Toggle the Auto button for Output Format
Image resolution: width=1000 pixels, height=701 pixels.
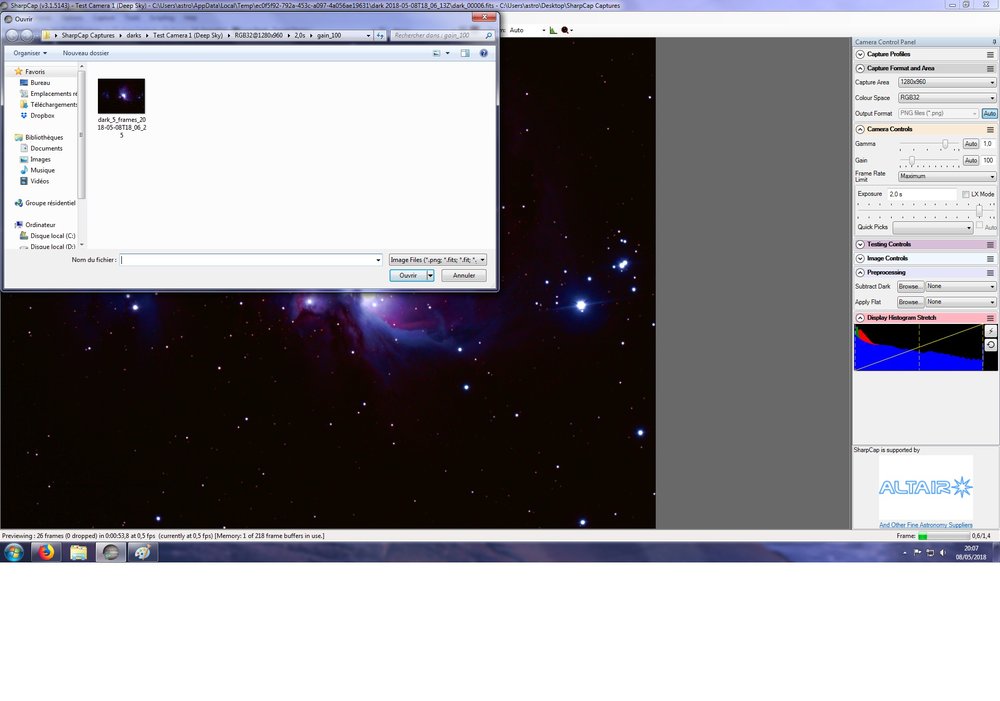989,114
